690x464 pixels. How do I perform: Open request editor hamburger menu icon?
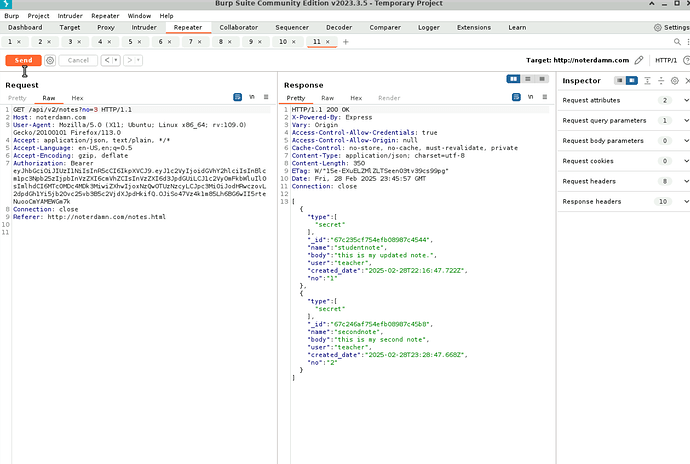(267, 97)
